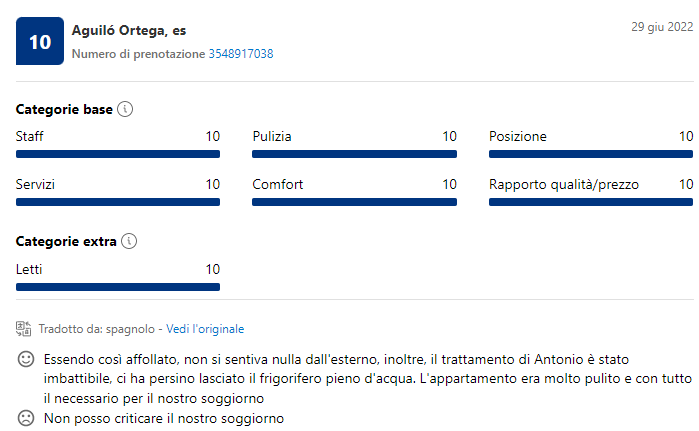Click the review date 29 giu 2022

click(x=661, y=27)
